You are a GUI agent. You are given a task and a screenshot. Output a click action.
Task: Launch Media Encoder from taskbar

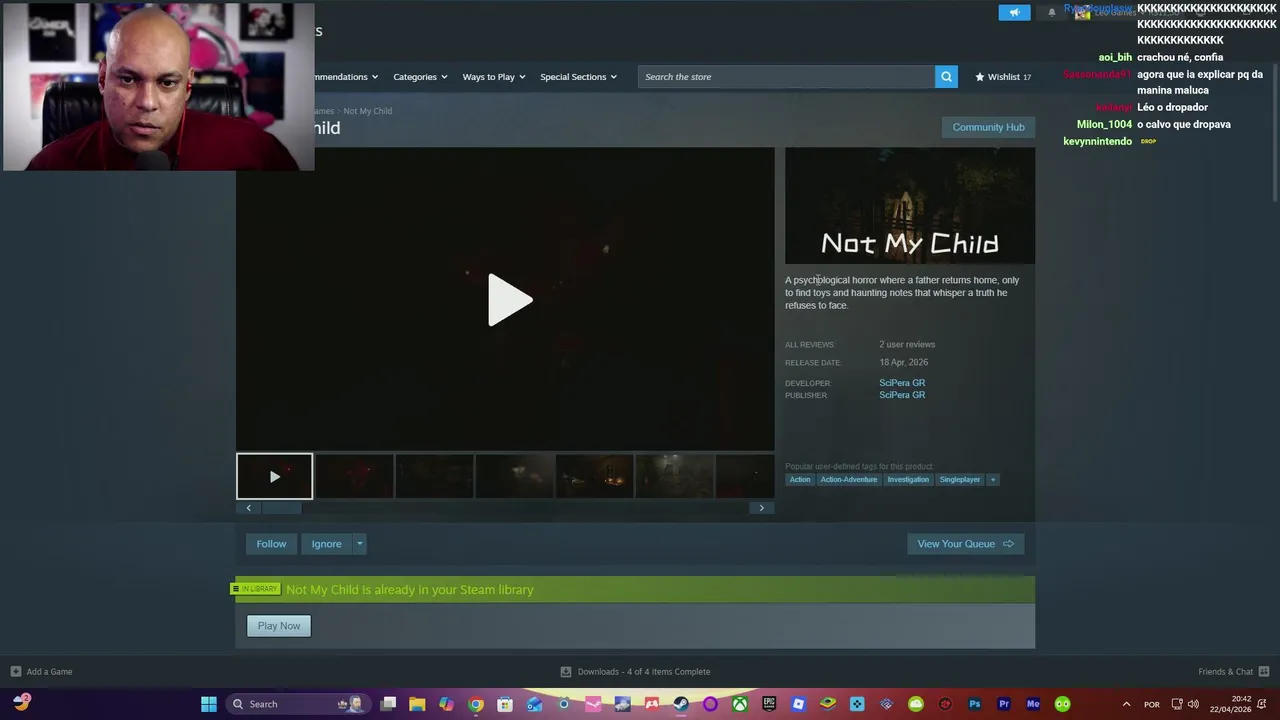pos(1033,704)
